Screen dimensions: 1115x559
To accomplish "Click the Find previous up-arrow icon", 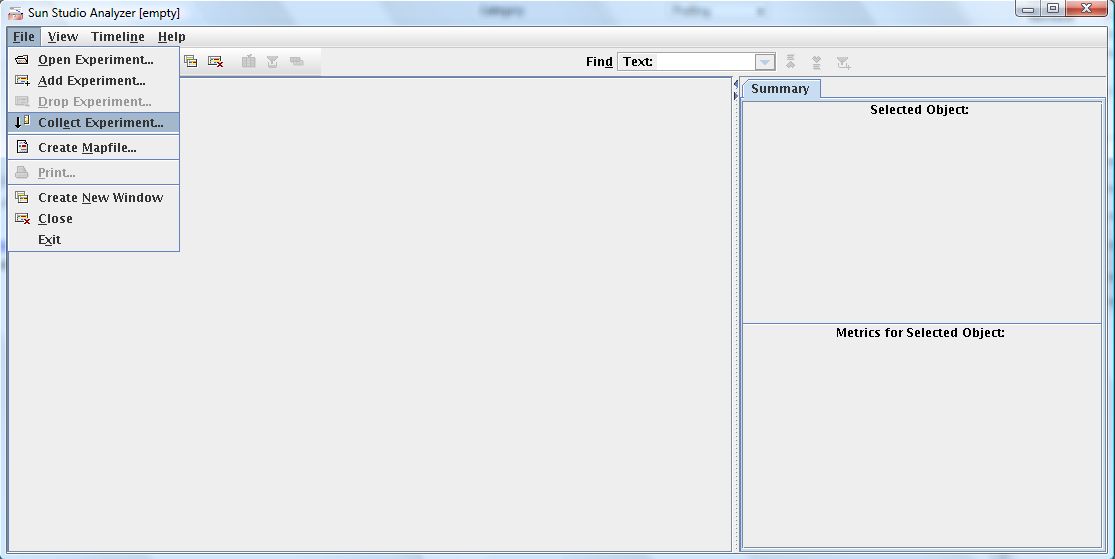I will [x=790, y=62].
